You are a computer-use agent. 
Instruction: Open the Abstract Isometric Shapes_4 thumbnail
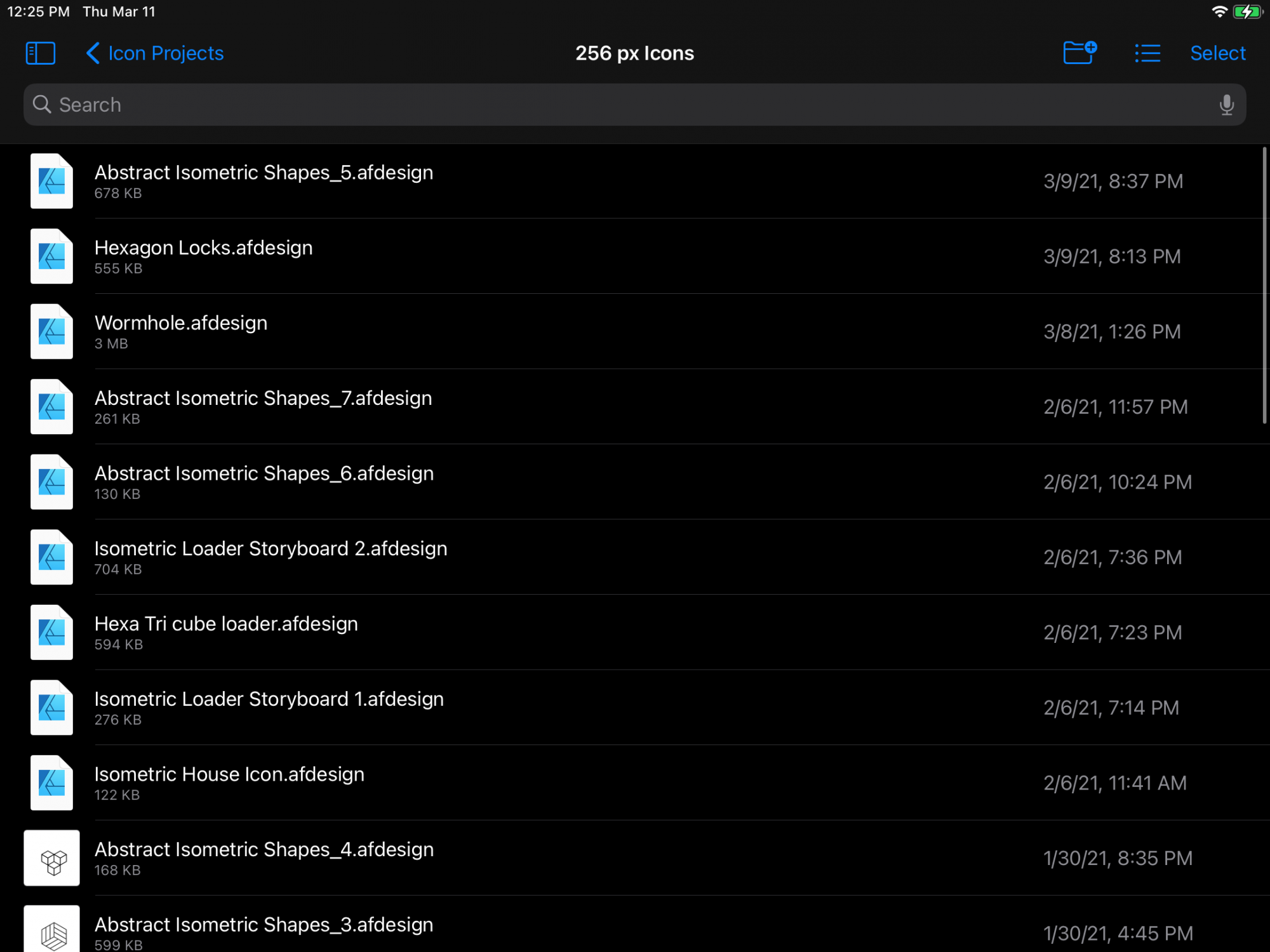tap(52, 858)
